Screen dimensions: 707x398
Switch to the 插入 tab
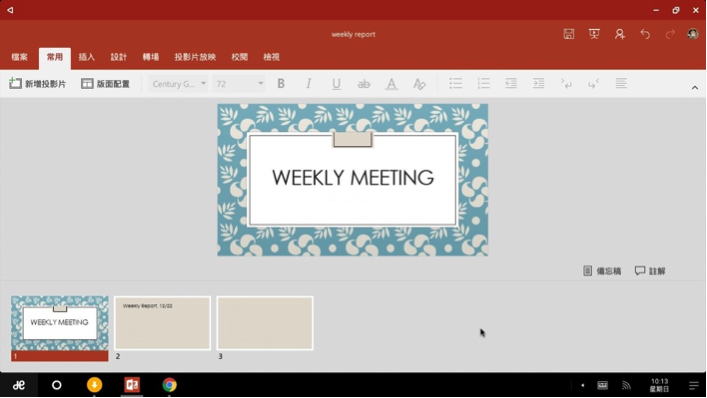87,57
